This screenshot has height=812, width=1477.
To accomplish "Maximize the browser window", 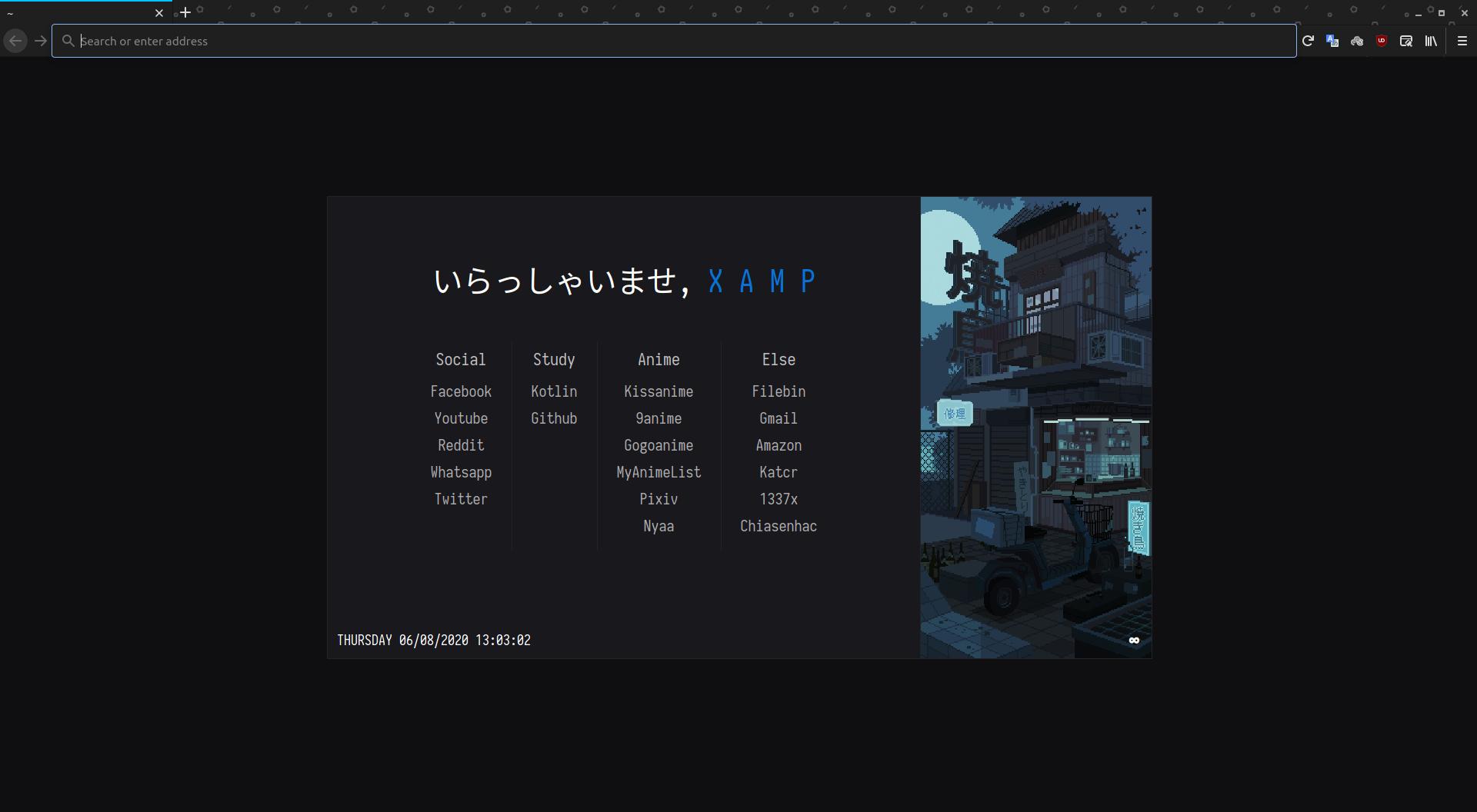I will click(x=1442, y=13).
